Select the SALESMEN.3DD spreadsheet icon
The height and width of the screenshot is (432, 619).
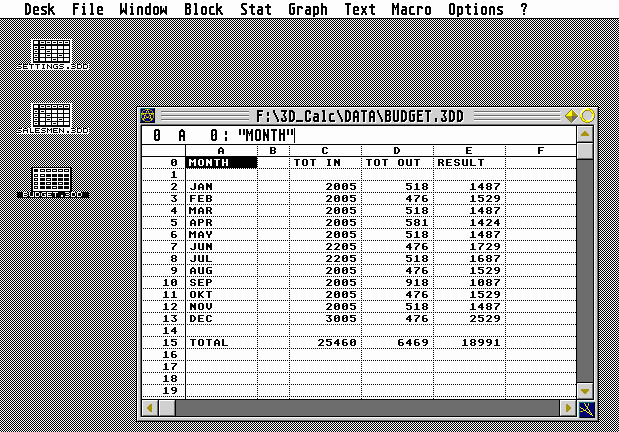[52, 116]
